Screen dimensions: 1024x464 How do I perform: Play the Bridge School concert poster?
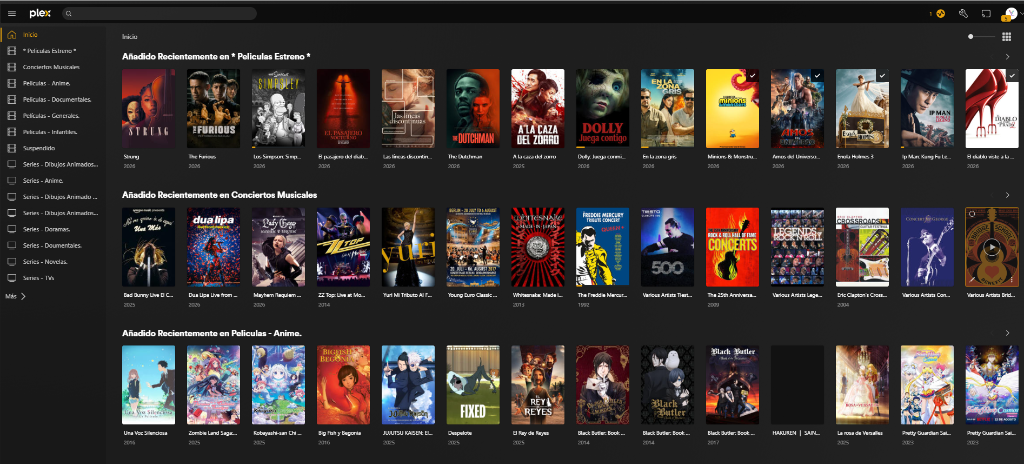coord(991,247)
